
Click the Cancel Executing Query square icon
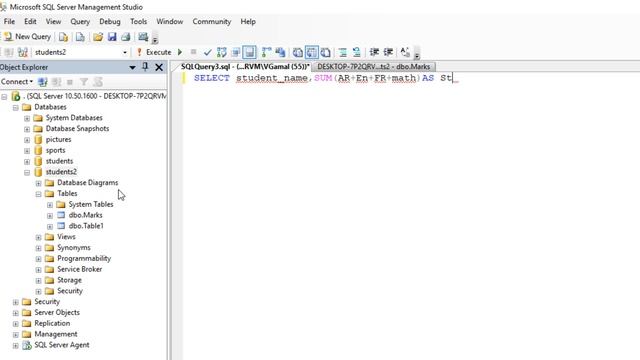click(x=193, y=52)
